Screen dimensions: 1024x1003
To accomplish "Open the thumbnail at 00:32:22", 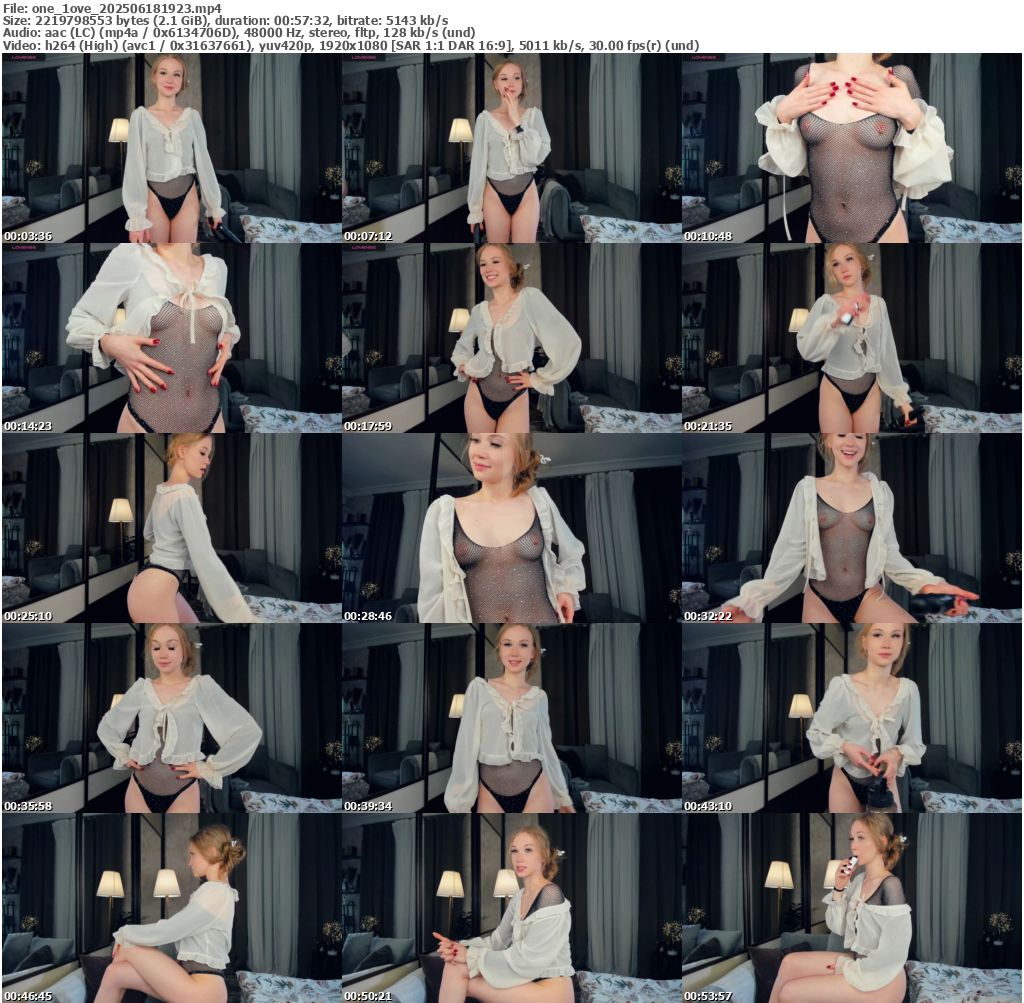I will pos(852,528).
